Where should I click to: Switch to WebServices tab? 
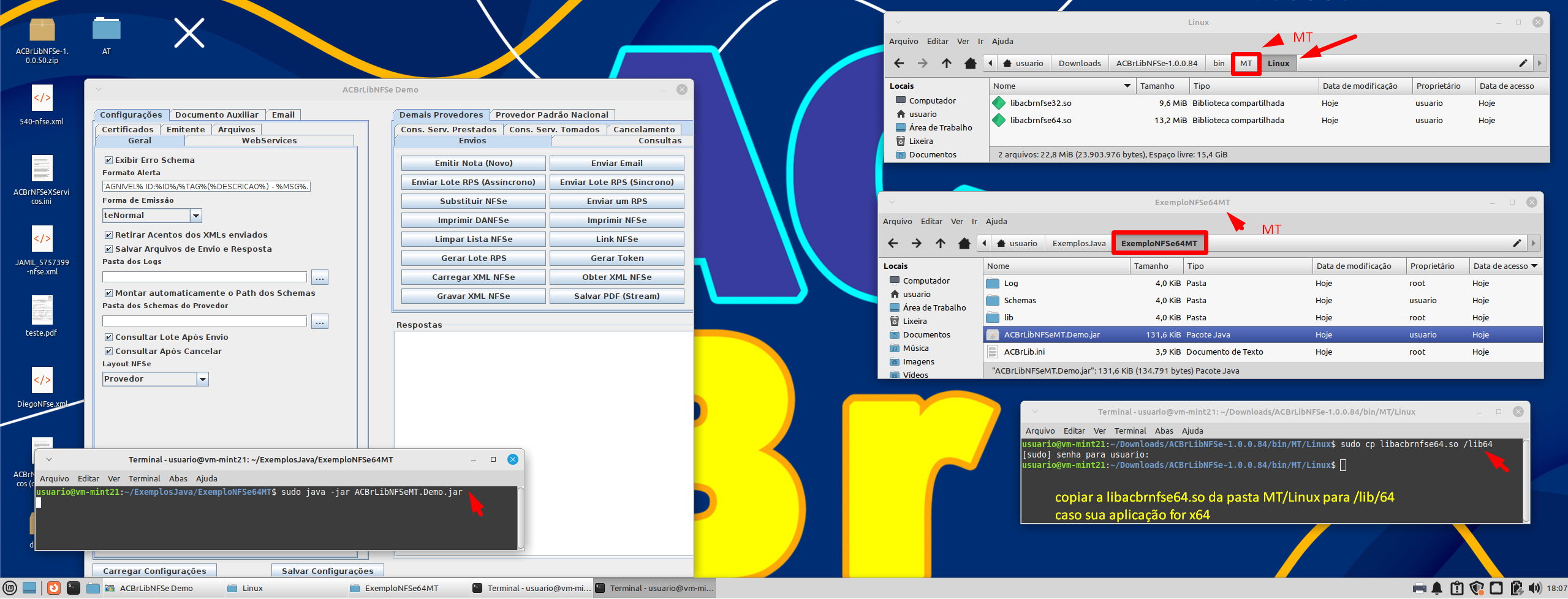[x=269, y=141]
